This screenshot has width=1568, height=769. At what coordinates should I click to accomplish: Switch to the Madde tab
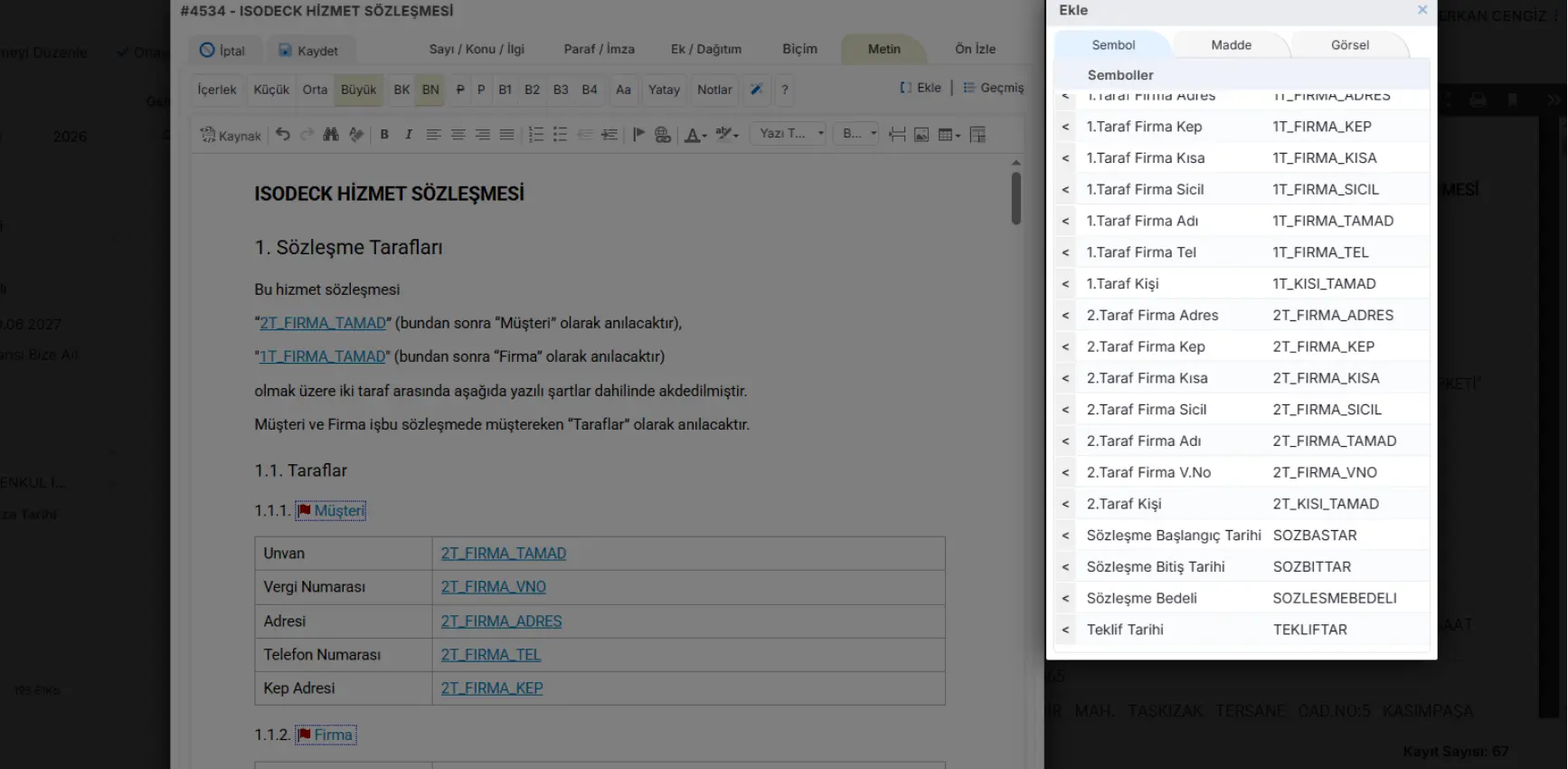pos(1231,45)
